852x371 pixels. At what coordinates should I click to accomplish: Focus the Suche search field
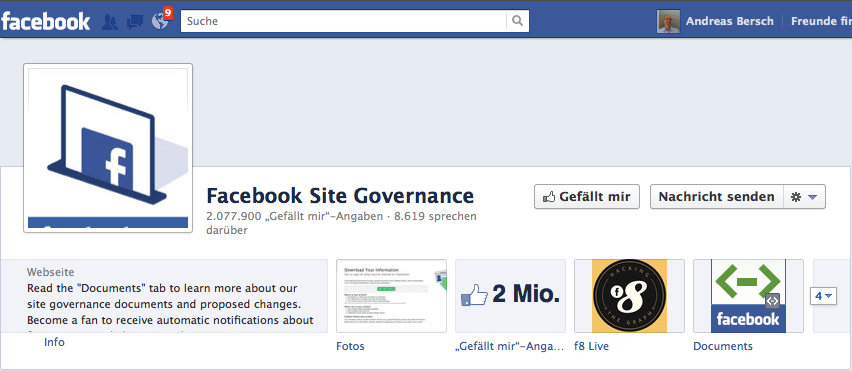click(343, 21)
